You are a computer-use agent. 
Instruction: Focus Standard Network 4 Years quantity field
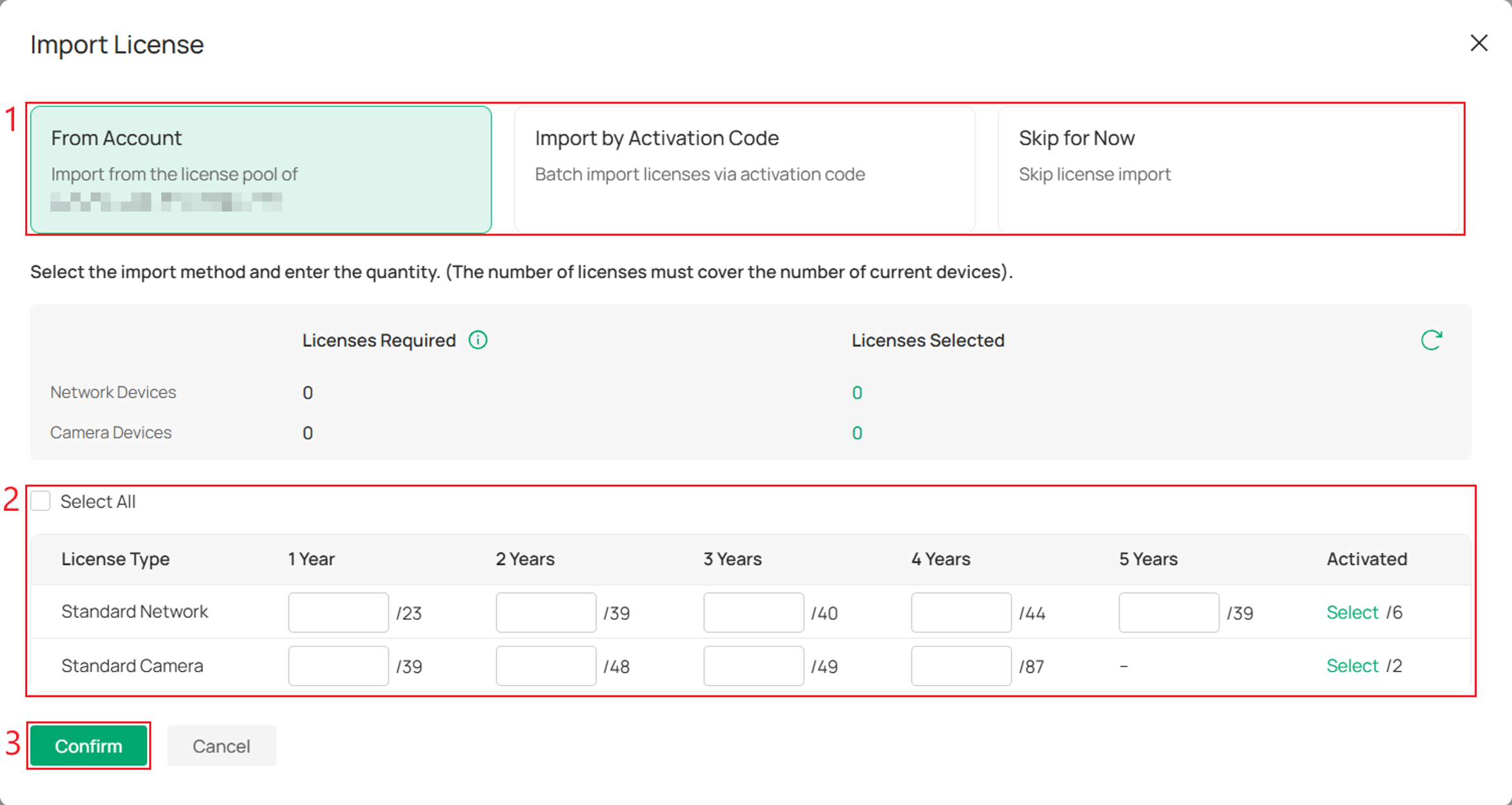tap(961, 612)
